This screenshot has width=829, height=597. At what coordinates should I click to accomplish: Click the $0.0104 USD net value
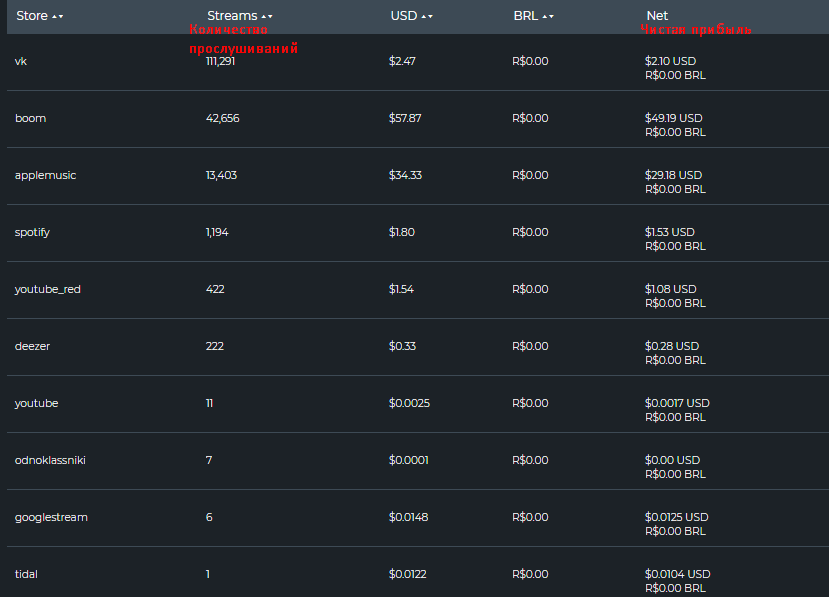click(x=678, y=574)
